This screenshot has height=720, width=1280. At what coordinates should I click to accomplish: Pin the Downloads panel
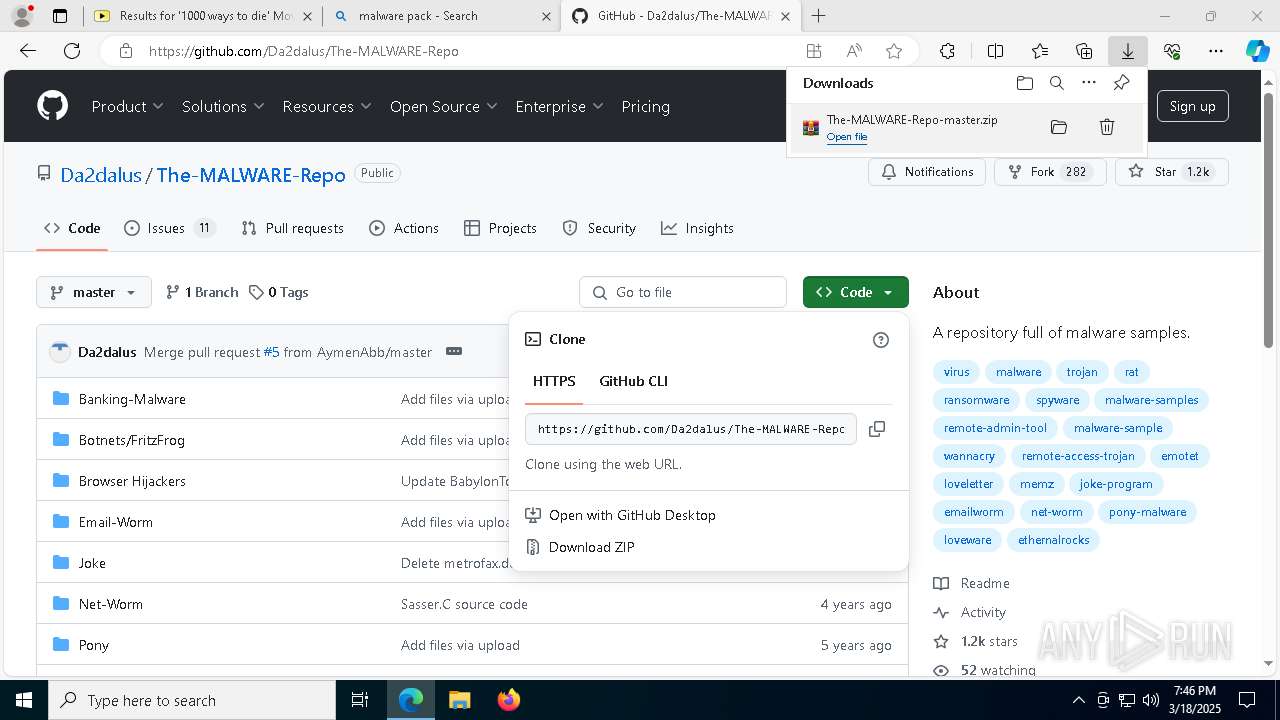coord(1121,83)
